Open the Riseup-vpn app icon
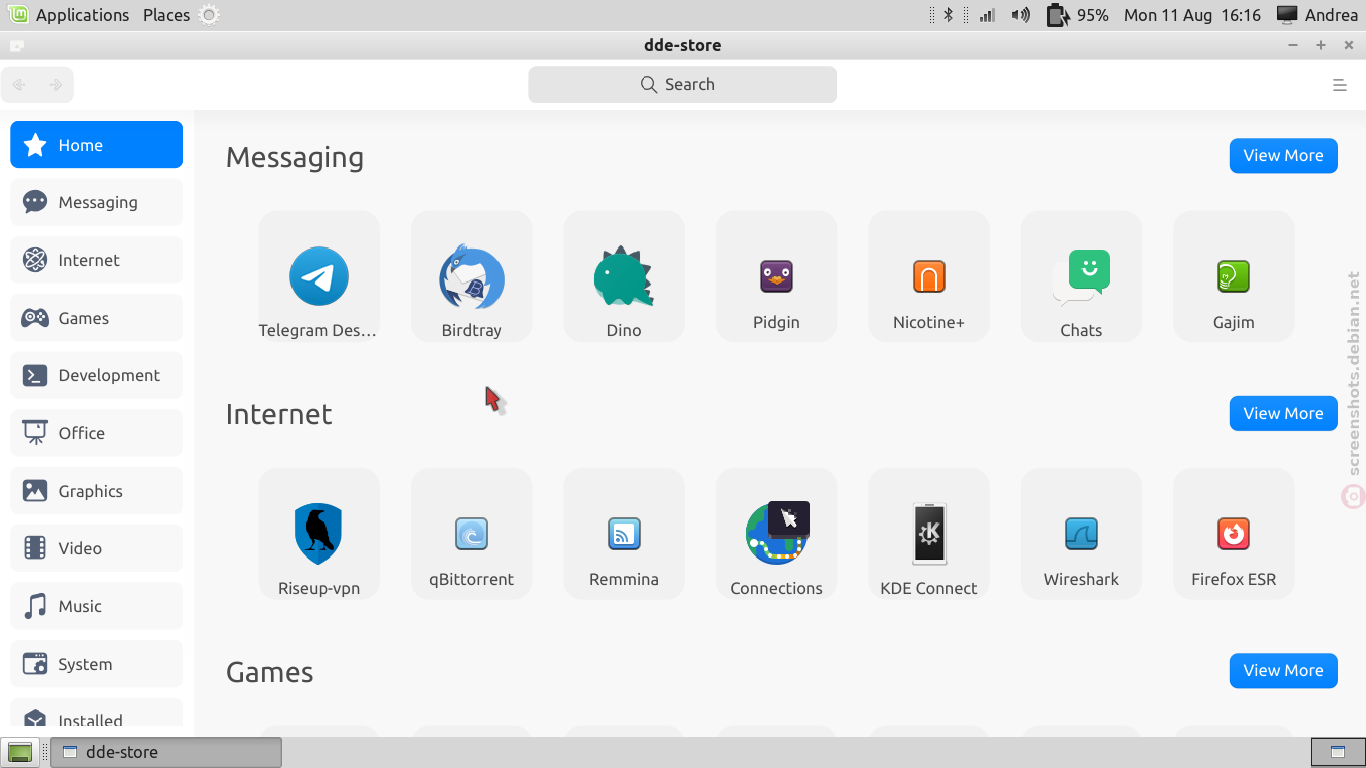 319,534
